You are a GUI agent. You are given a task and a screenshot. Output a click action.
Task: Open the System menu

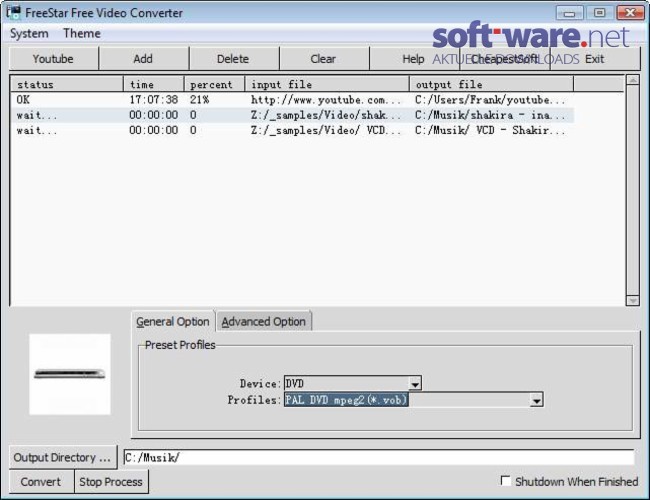tap(29, 34)
